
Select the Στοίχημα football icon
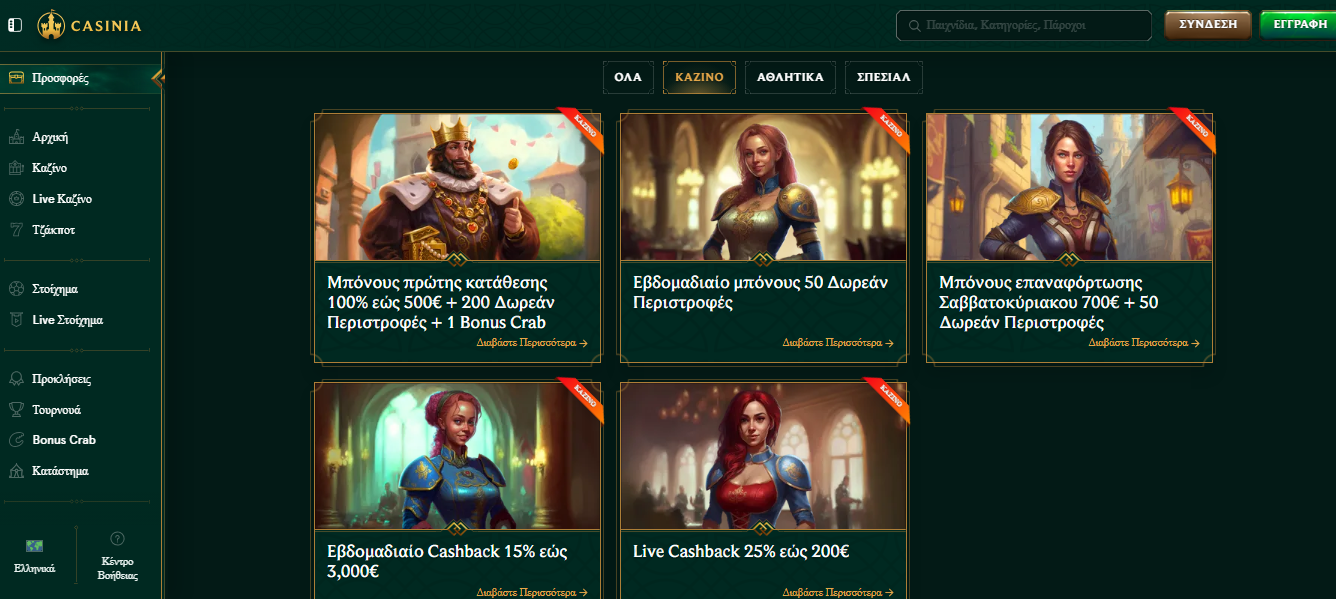tap(16, 289)
